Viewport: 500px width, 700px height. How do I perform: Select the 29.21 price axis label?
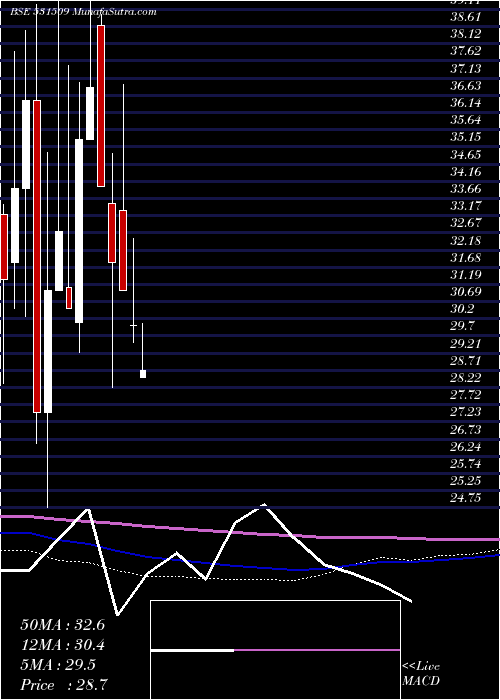466,343
